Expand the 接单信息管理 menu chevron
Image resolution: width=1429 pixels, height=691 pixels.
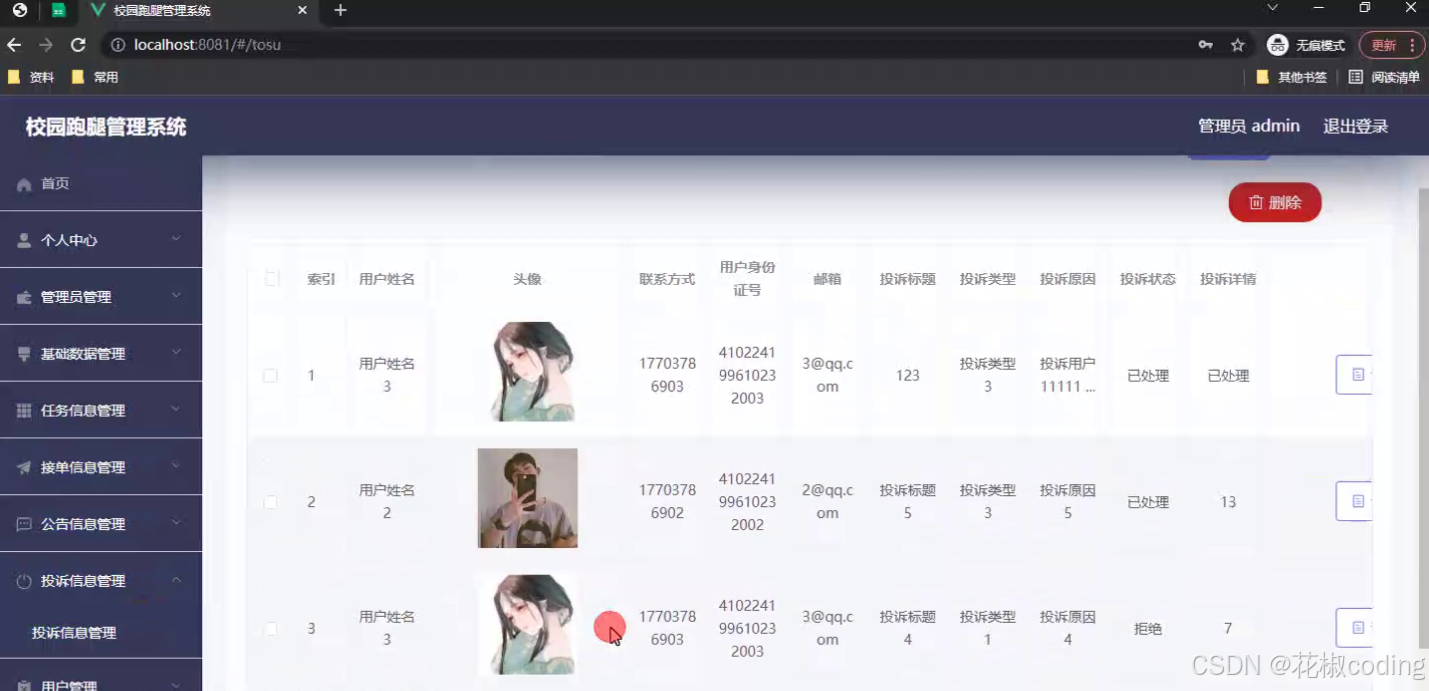coord(176,466)
